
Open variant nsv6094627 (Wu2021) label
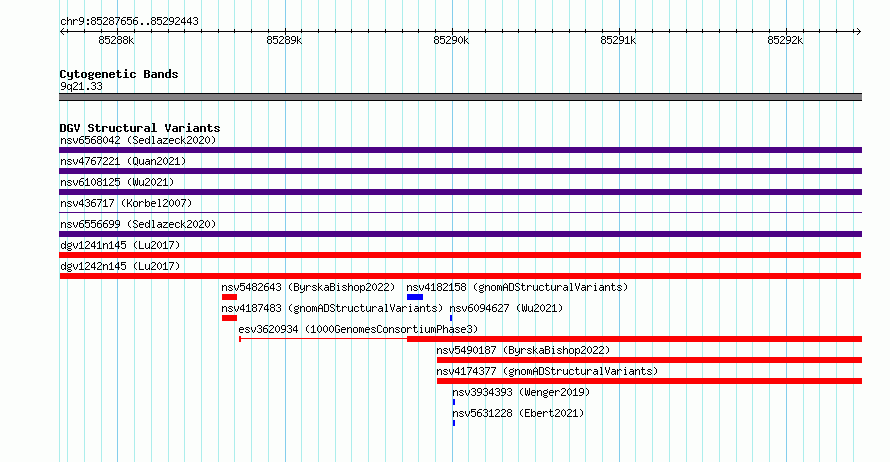click(x=506, y=308)
